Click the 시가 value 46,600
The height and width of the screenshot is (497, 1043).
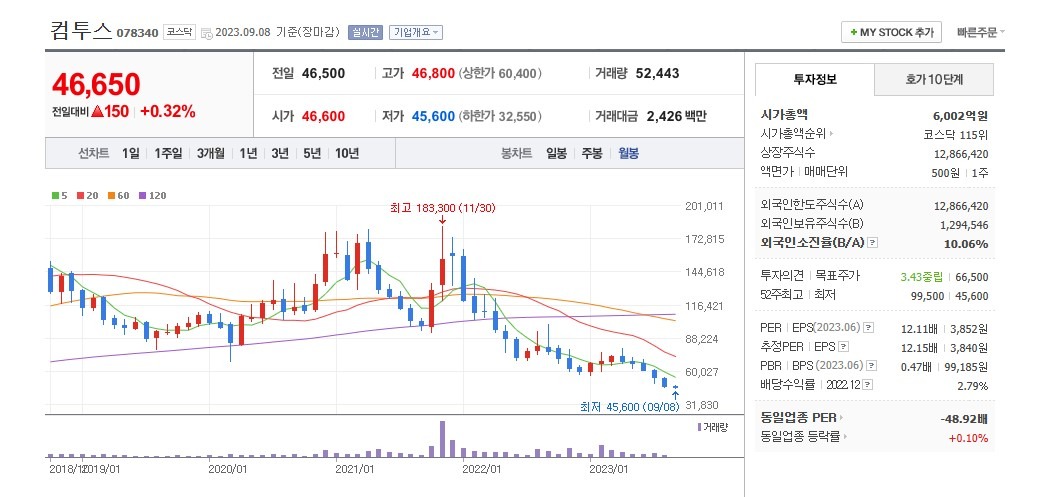point(323,116)
